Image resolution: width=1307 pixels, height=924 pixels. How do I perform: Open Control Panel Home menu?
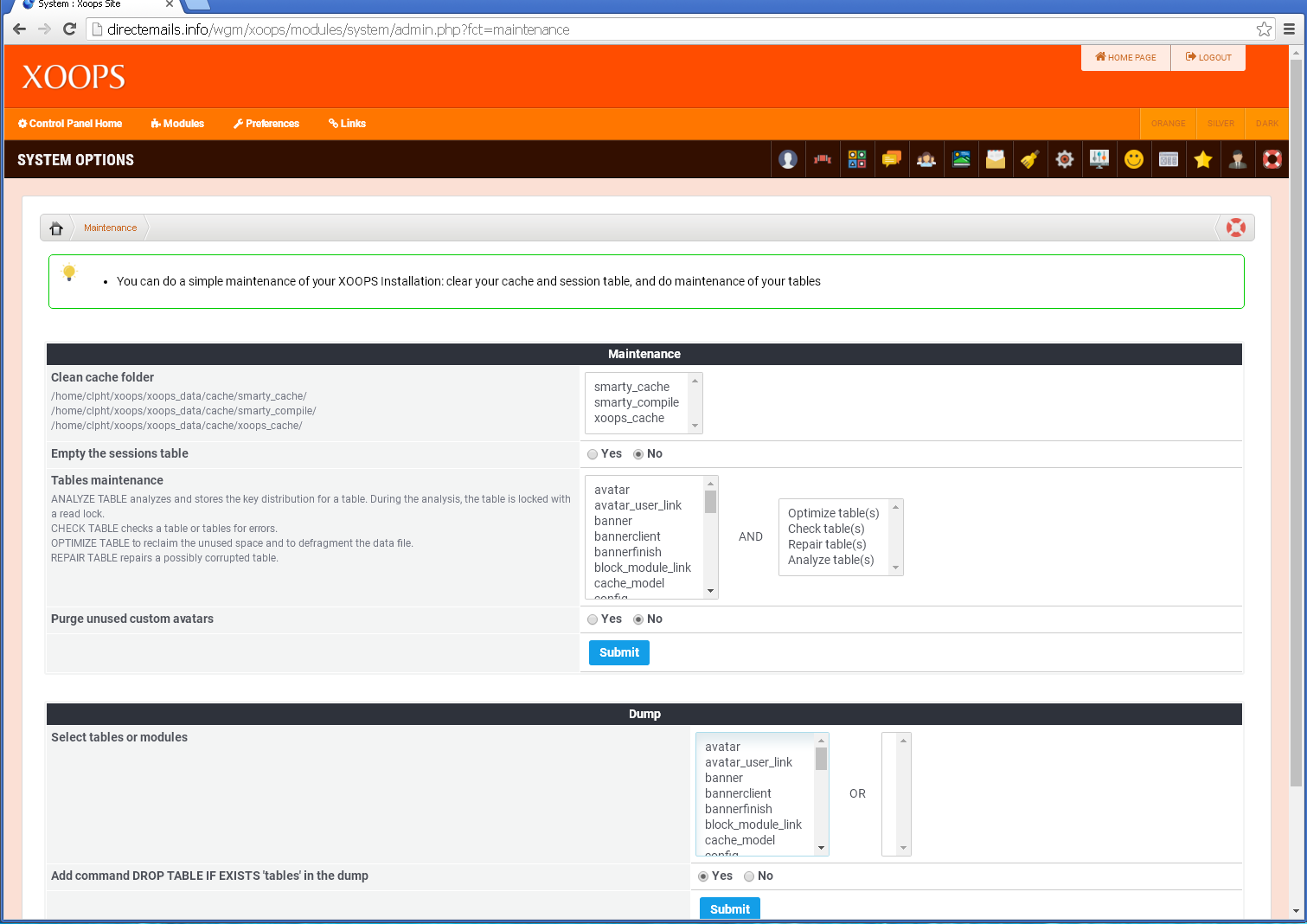tap(70, 124)
